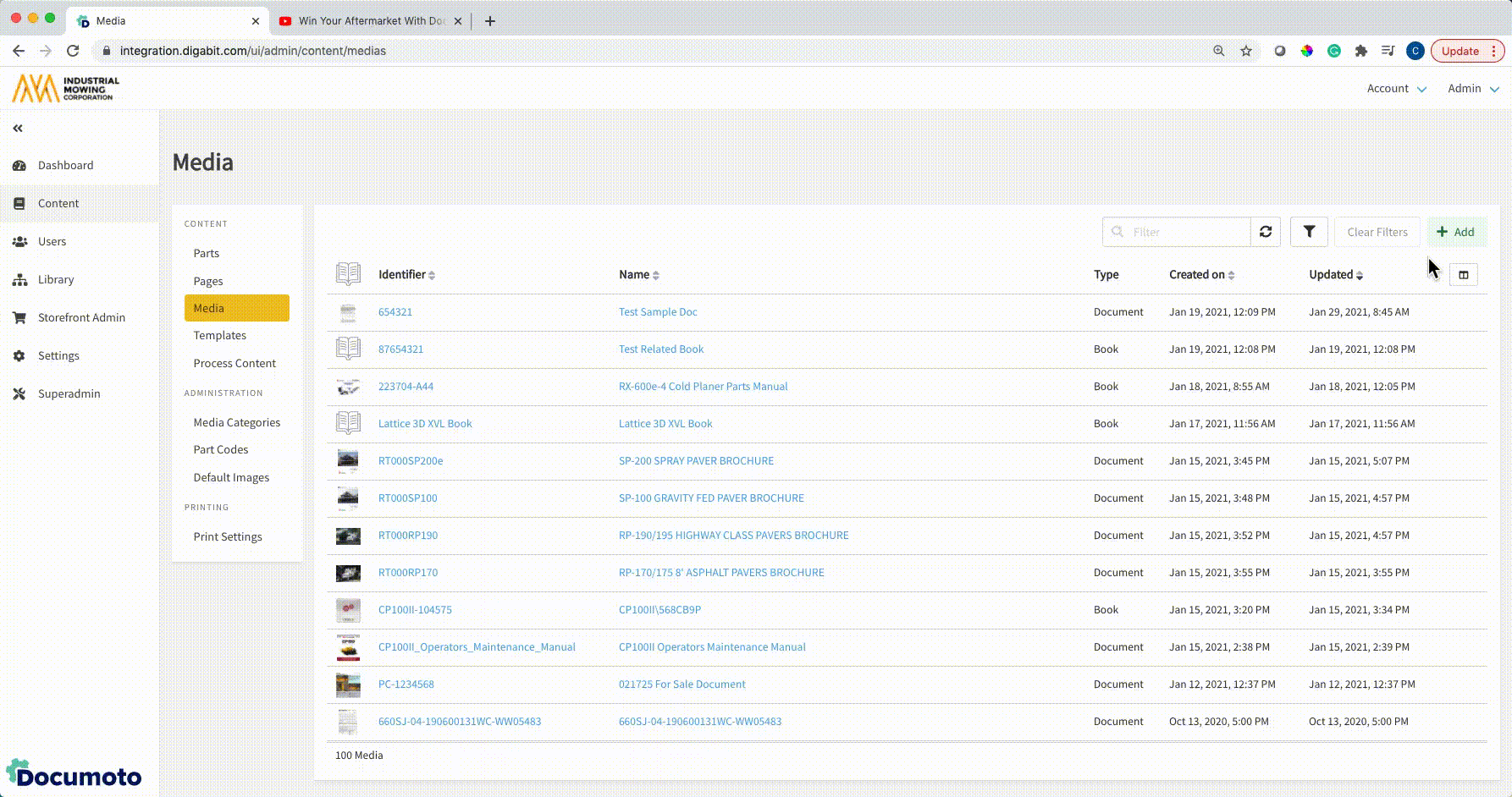
Task: Open the Chrome Update menu button
Action: pos(1467,51)
